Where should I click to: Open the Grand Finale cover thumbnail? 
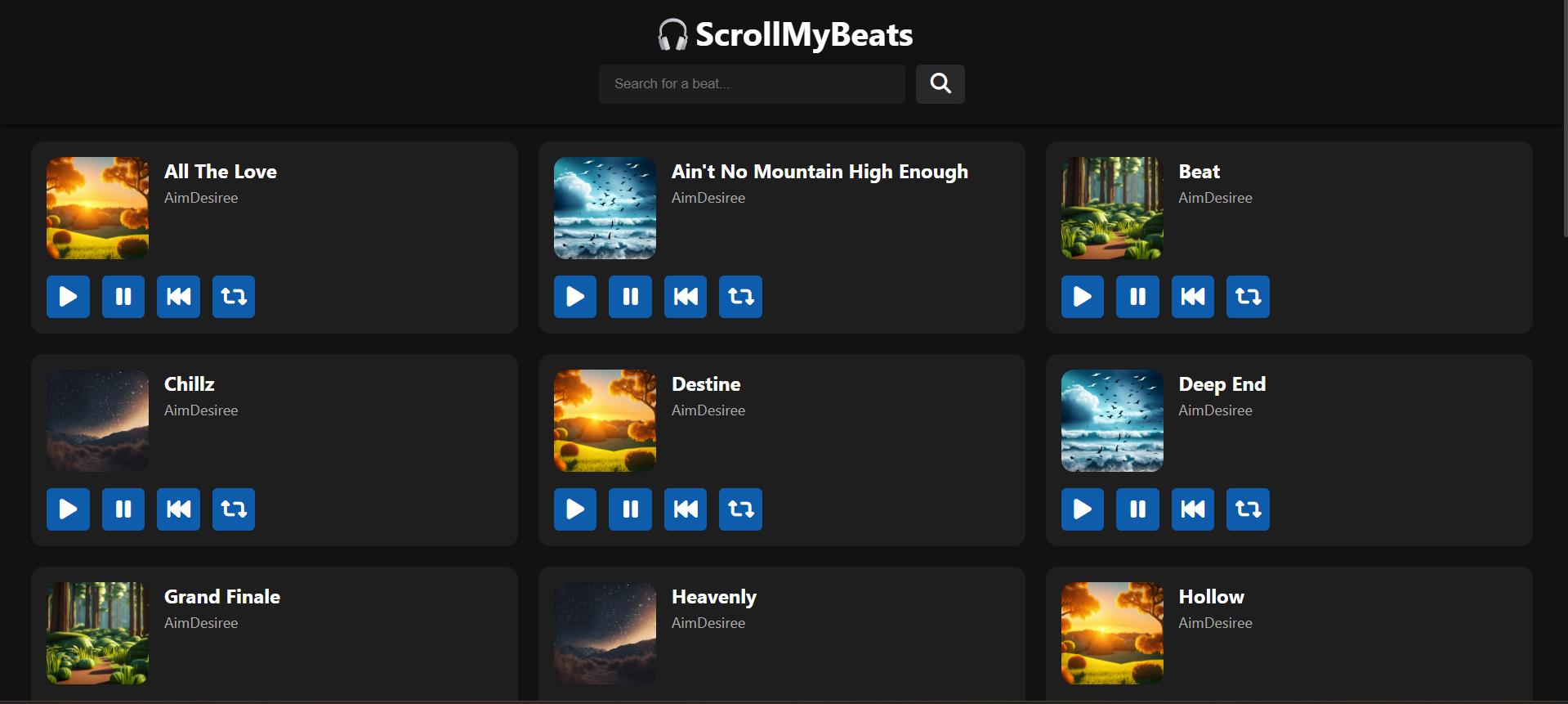(x=98, y=633)
